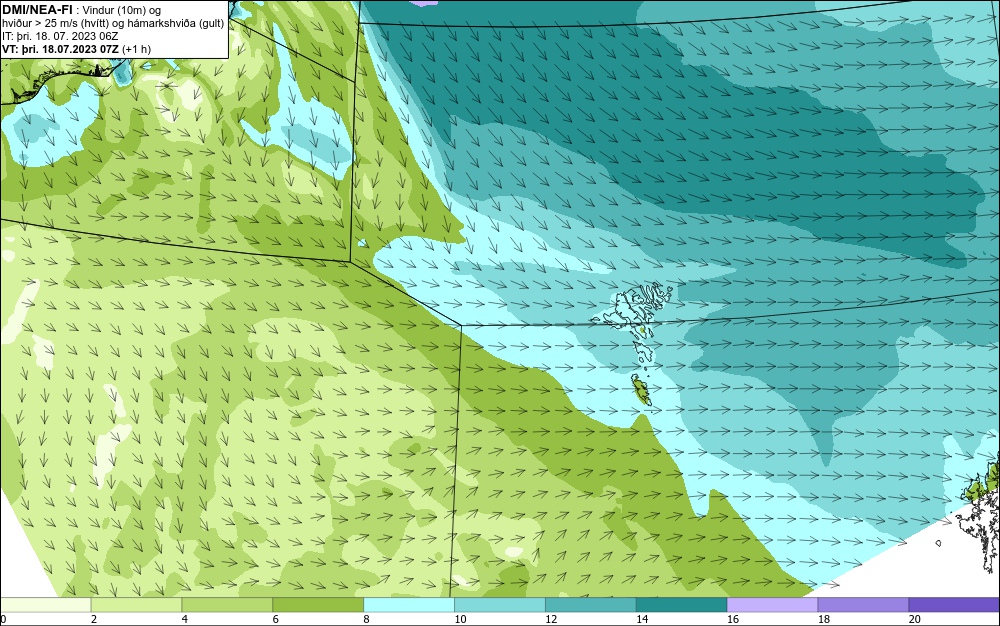Image resolution: width=1000 pixels, height=626 pixels.
Task: Click the 'VT: þri. 18.07.2023 07Z' valid time
Action: (60, 49)
